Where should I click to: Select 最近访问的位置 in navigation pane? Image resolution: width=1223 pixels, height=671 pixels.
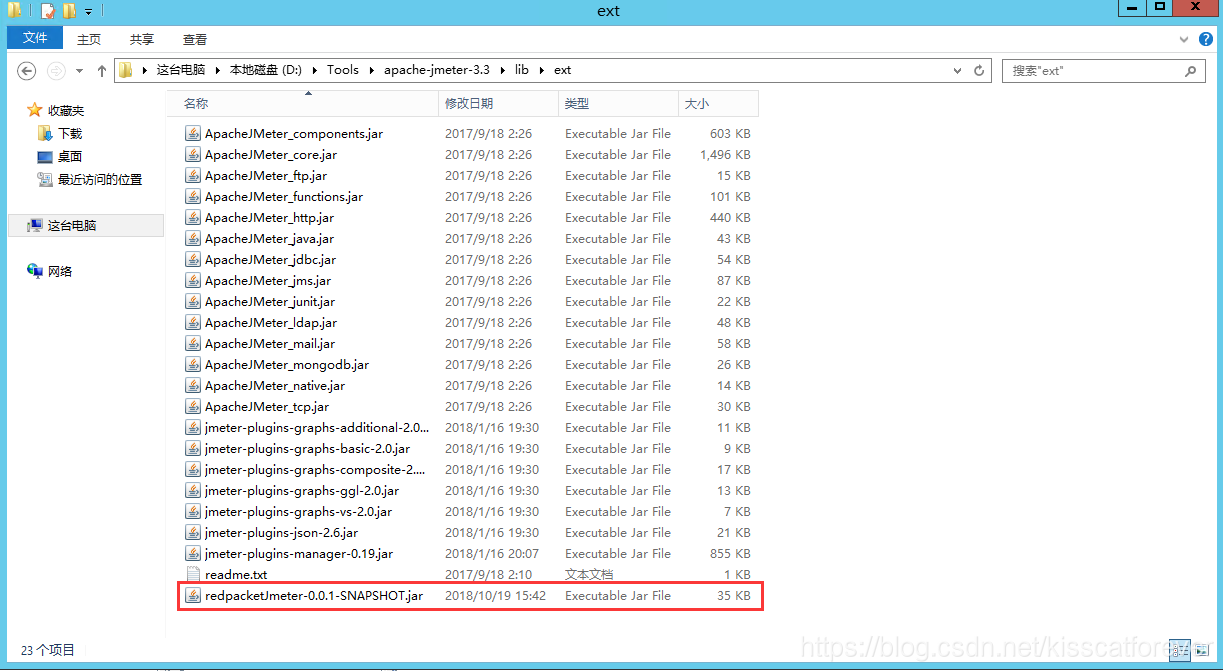click(100, 179)
